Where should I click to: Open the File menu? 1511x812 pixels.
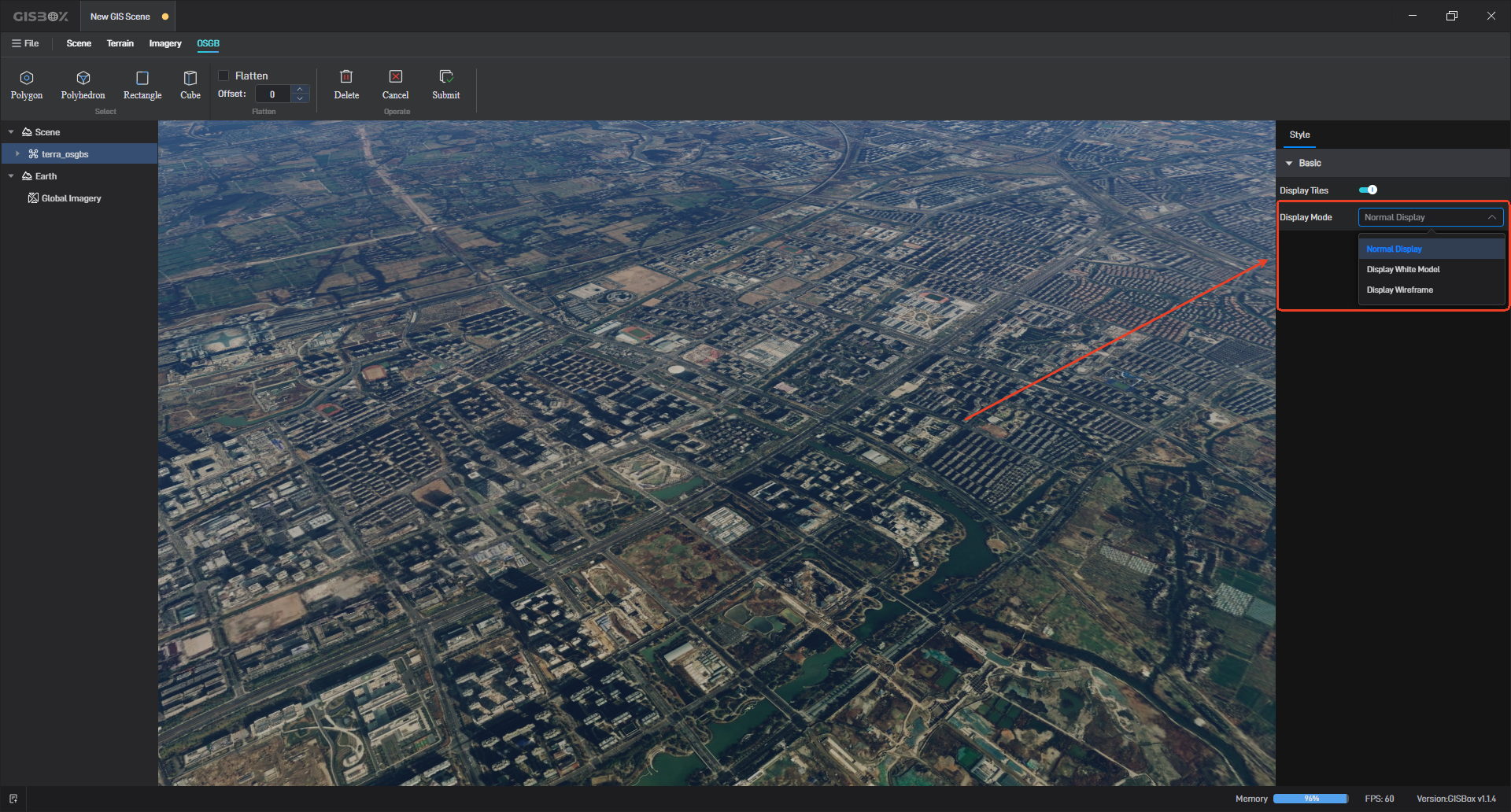(x=25, y=43)
